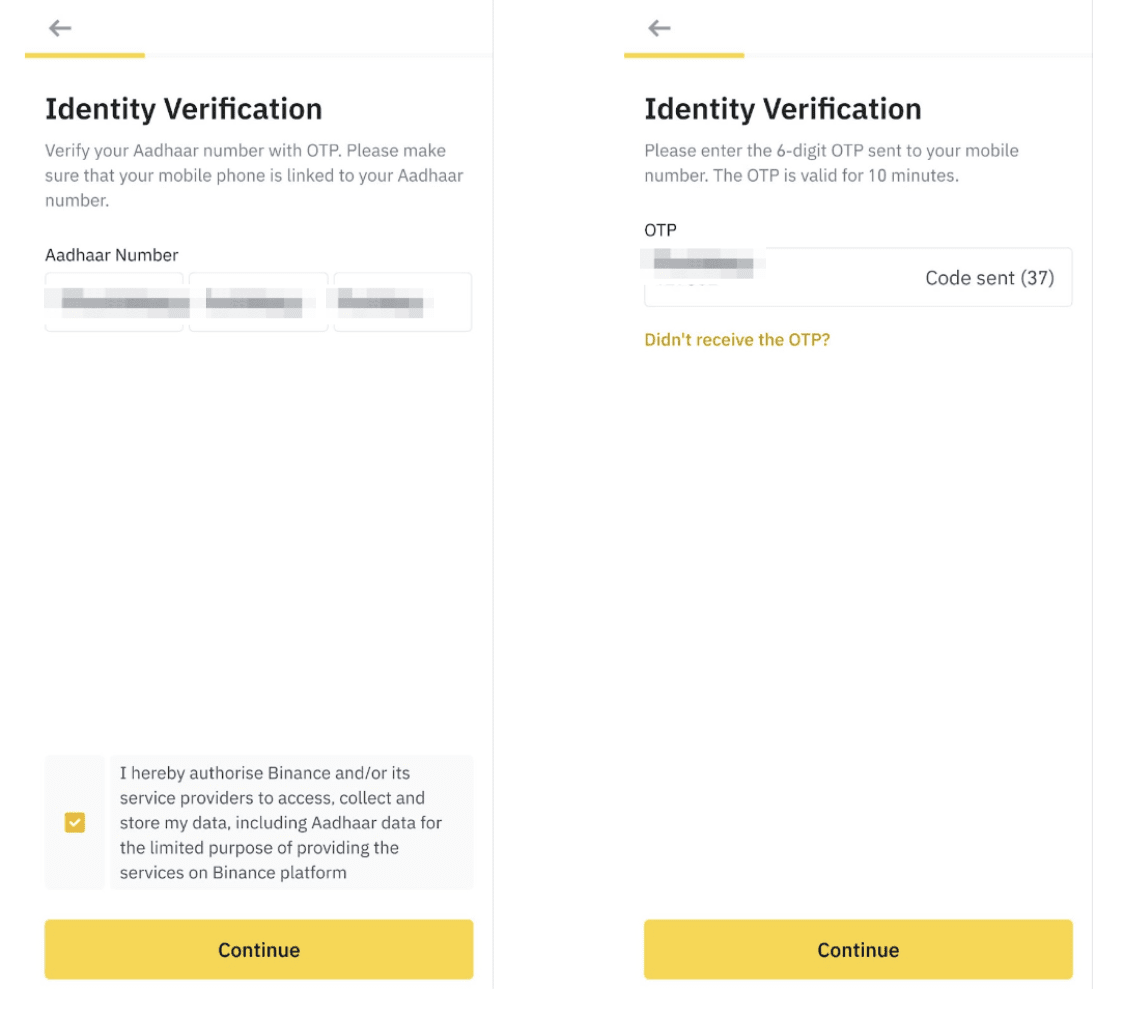Tap the "Aadhaar Number" field label
The image size is (1122, 1014).
112,255
